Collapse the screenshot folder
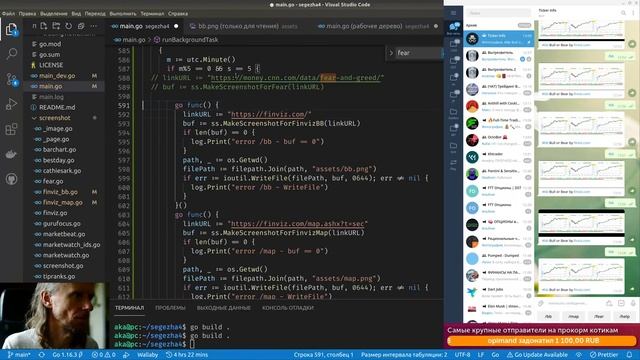 (54, 118)
